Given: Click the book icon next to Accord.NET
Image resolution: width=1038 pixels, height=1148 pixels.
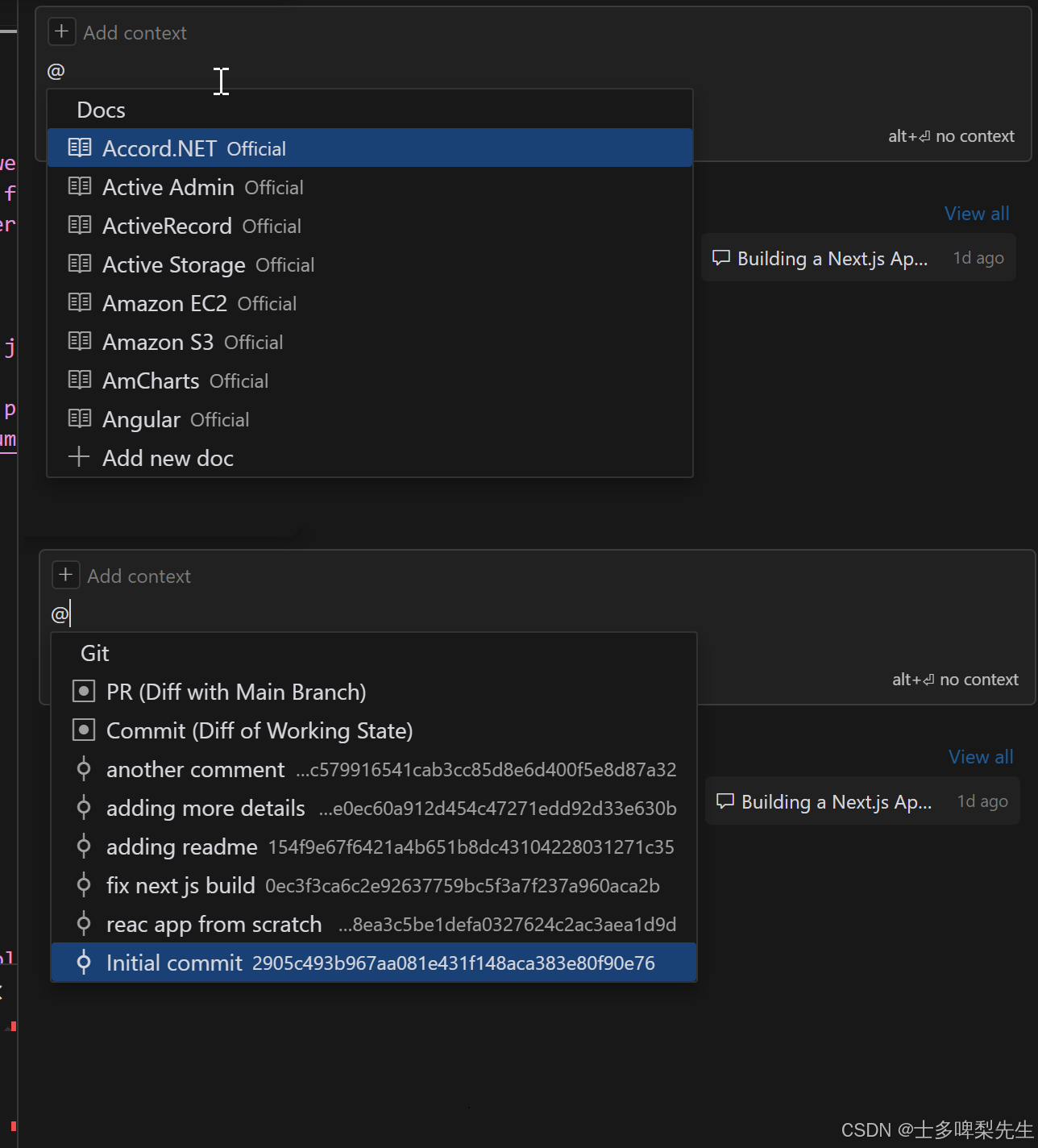Looking at the screenshot, I should point(80,148).
